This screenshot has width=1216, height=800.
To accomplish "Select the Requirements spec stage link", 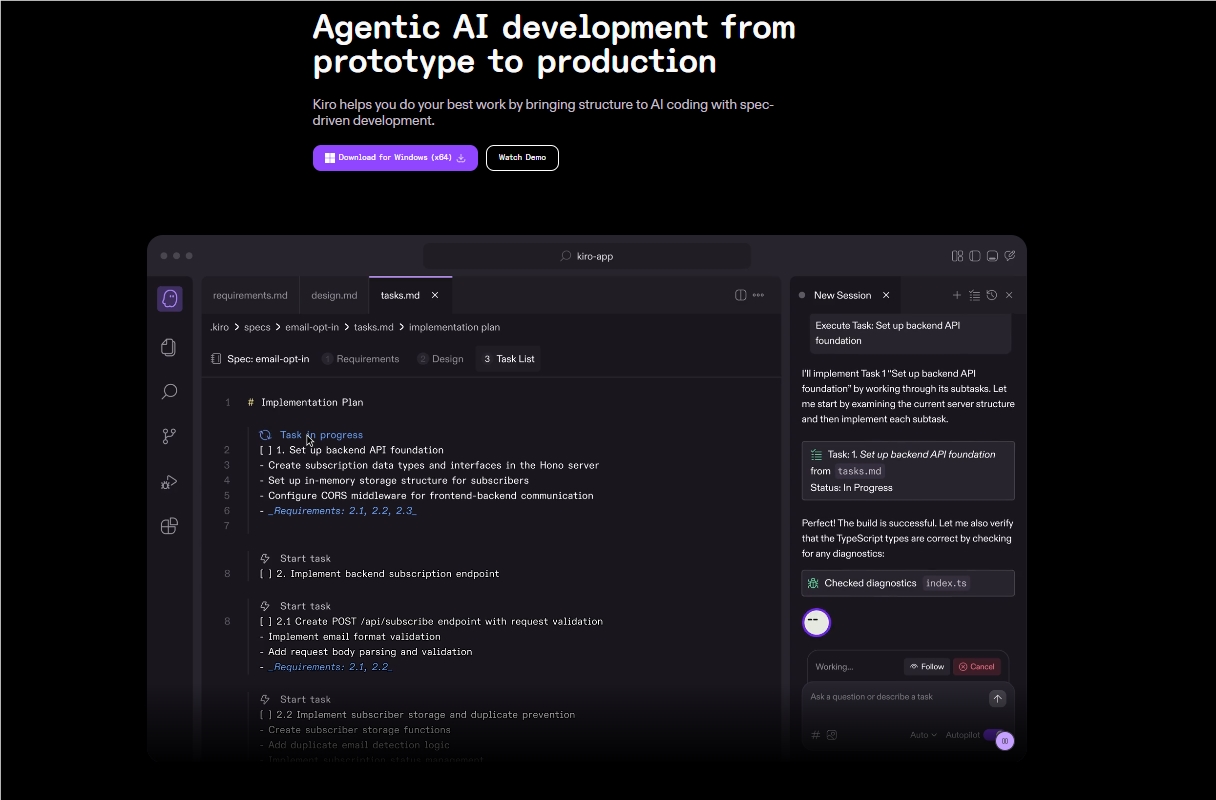I will coord(368,358).
